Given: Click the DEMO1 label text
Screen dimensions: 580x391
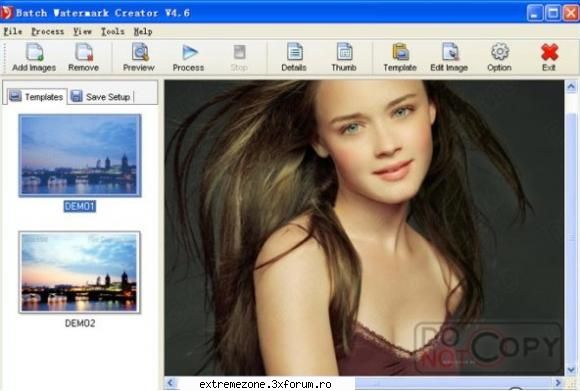Looking at the screenshot, I should click(80, 206).
